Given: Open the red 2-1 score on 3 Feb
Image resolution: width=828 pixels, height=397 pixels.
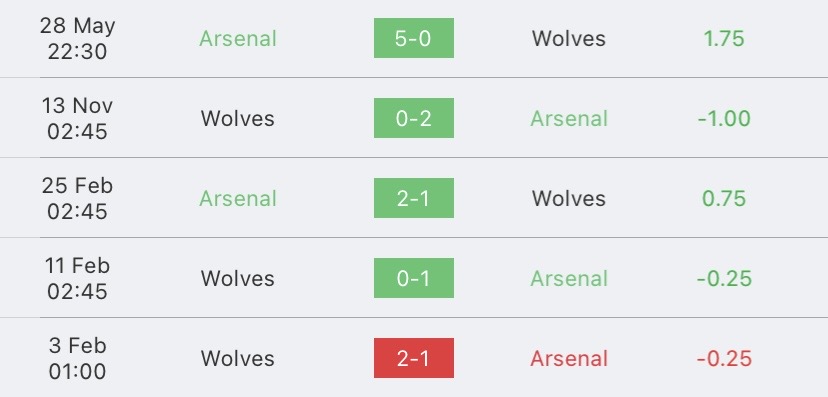Looking at the screenshot, I should [413, 358].
